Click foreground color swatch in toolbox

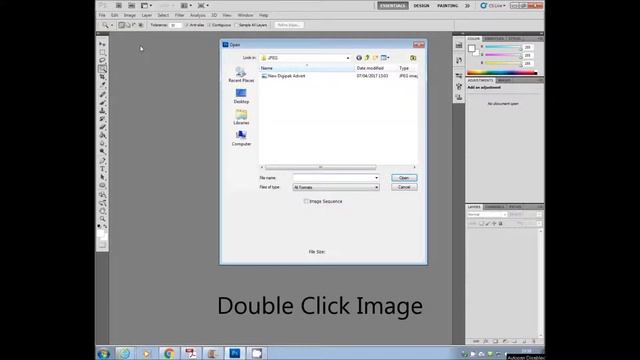coord(100,234)
